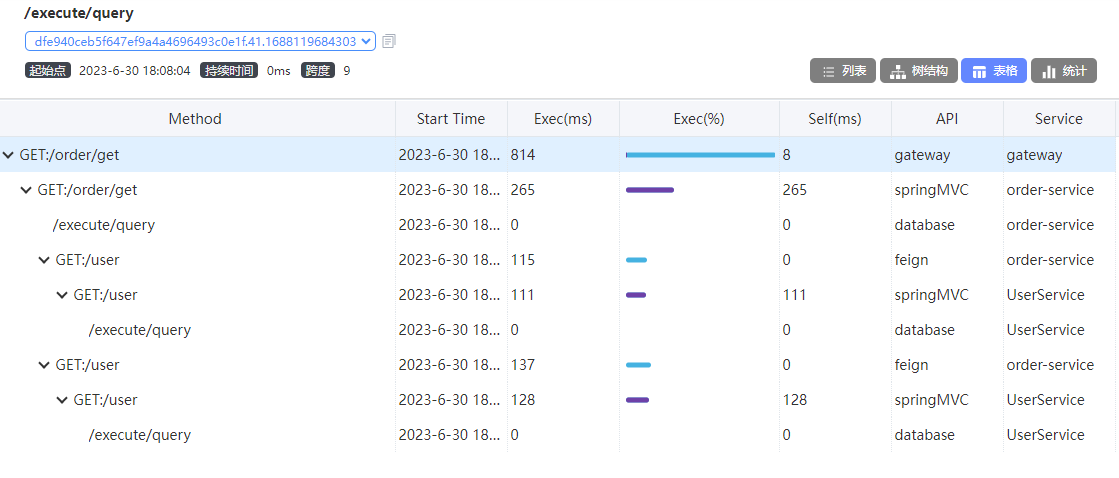Collapse the feign GET:/user row with Exec 137
The image size is (1119, 478).
coord(44,365)
